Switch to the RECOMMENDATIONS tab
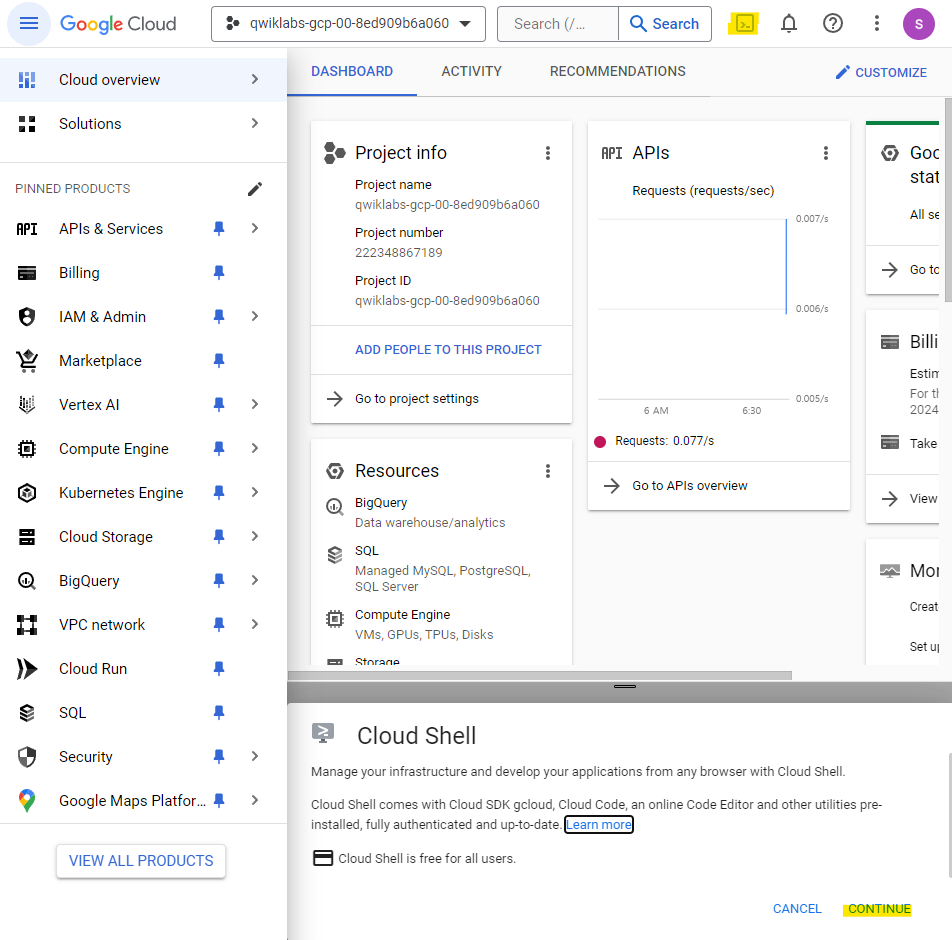Screen dimensions: 952x940 pos(617,72)
